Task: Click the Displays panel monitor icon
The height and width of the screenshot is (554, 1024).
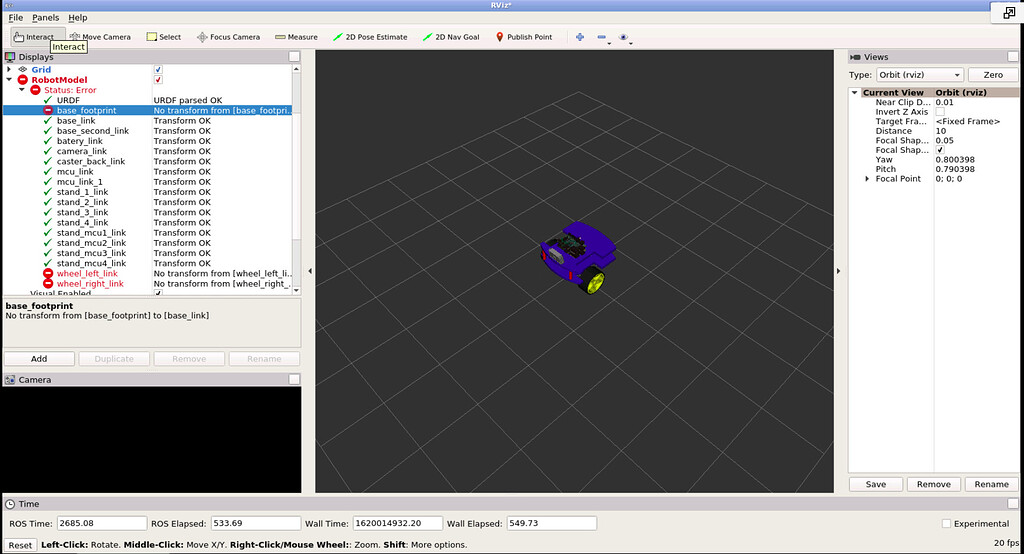Action: tap(10, 57)
